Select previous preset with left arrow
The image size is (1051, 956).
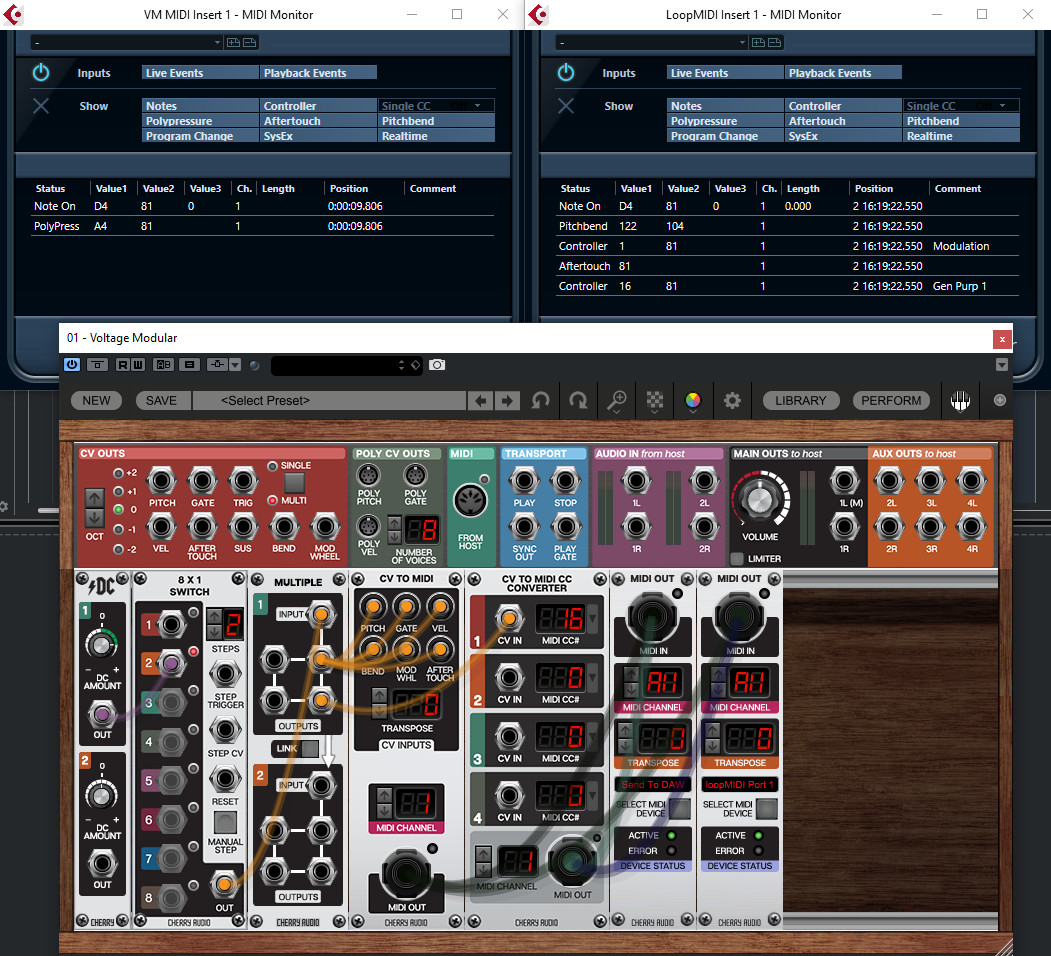coord(481,401)
